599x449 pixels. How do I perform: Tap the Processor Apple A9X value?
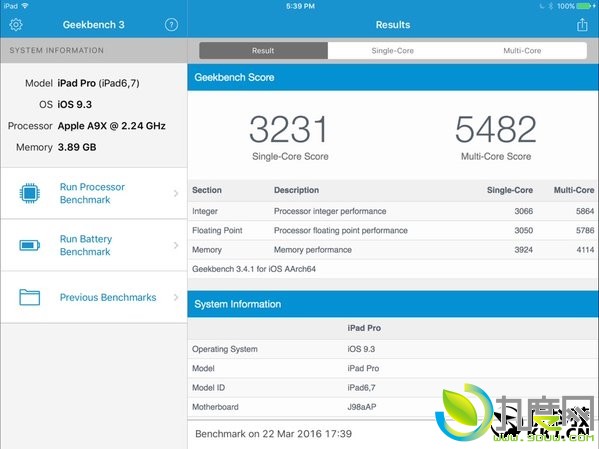pos(112,126)
